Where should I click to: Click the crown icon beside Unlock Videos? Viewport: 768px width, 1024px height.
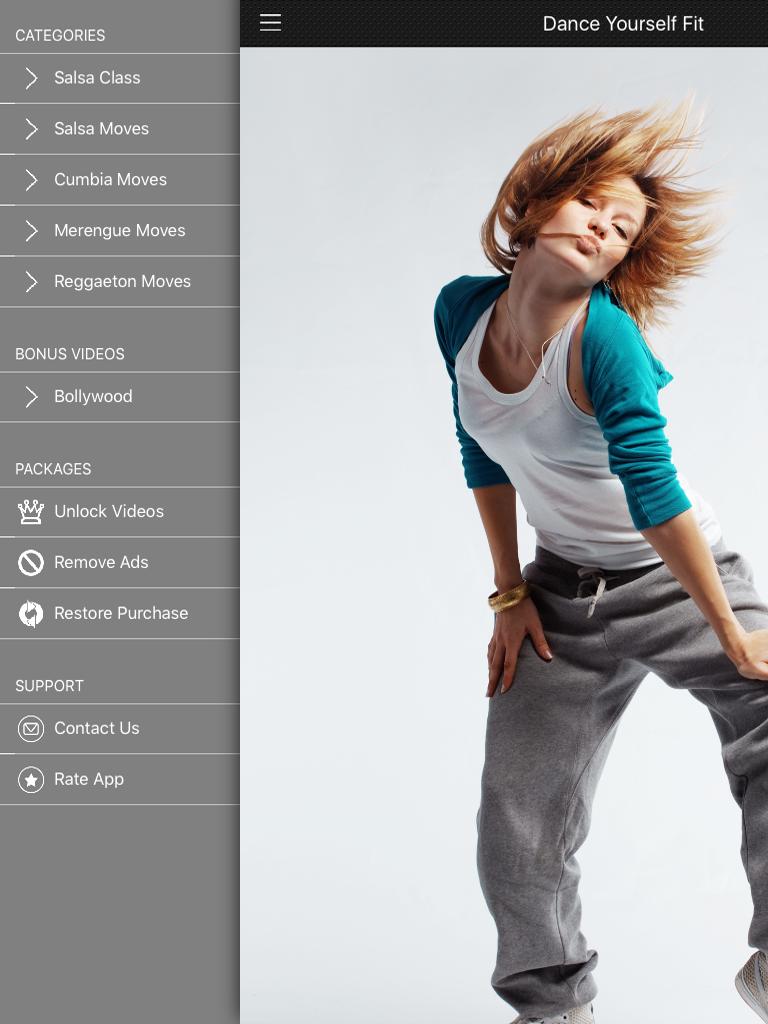pos(31,511)
